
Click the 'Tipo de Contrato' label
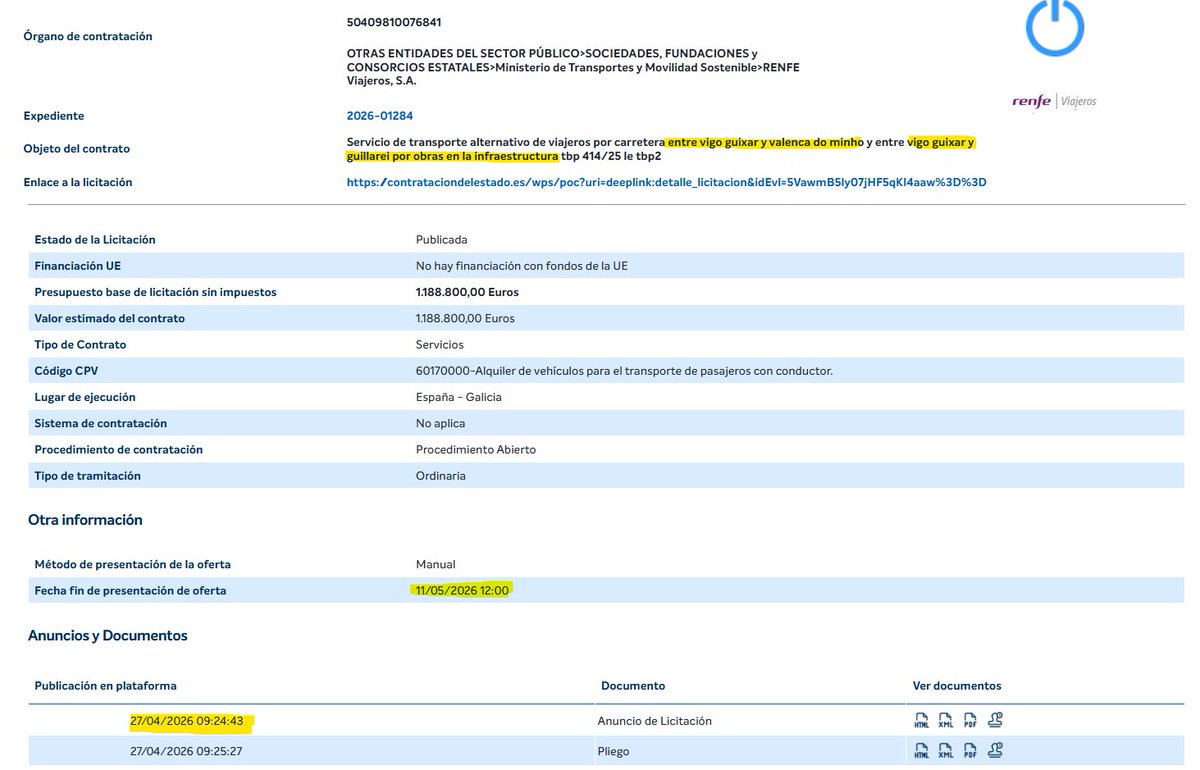pos(80,345)
